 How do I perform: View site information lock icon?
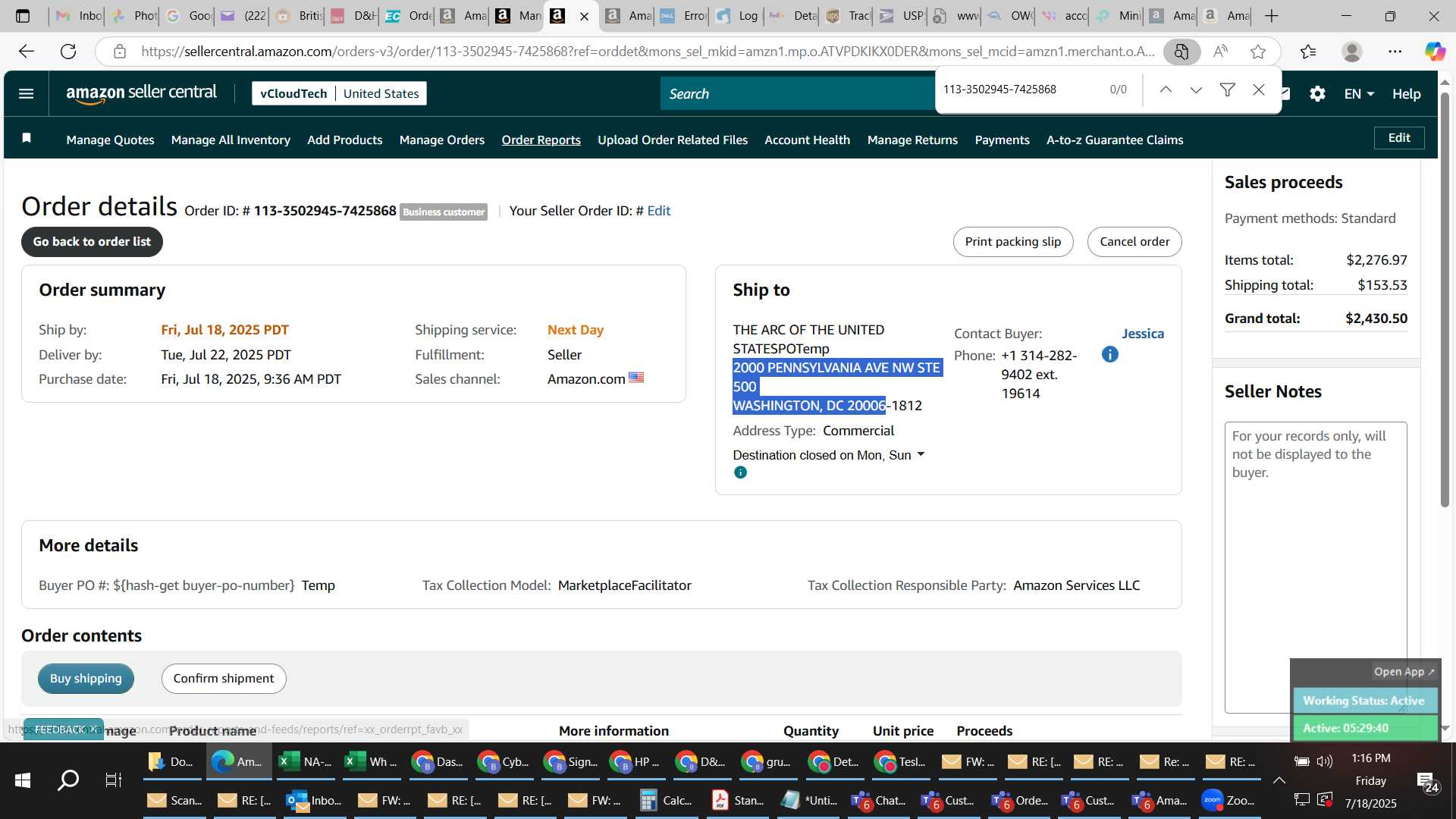119,51
